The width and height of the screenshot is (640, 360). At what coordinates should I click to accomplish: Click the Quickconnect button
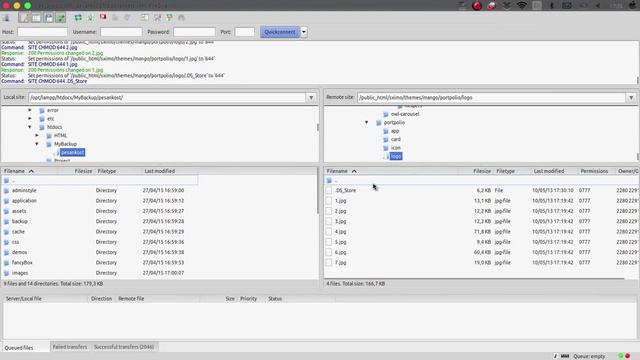(280, 32)
